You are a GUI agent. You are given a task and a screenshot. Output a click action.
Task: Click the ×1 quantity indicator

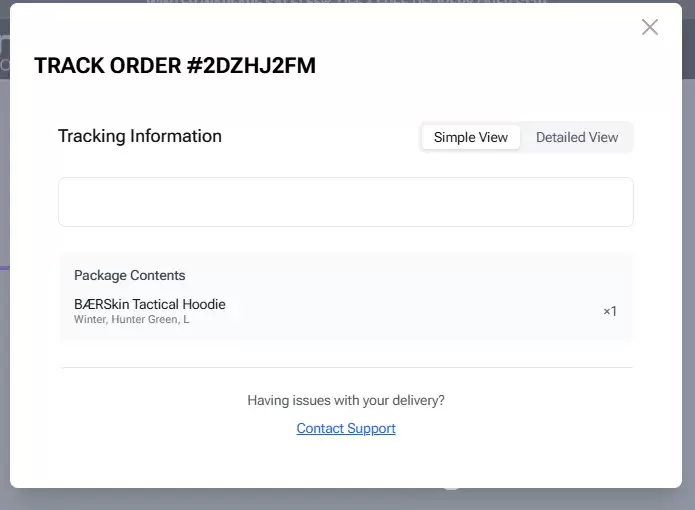(609, 311)
